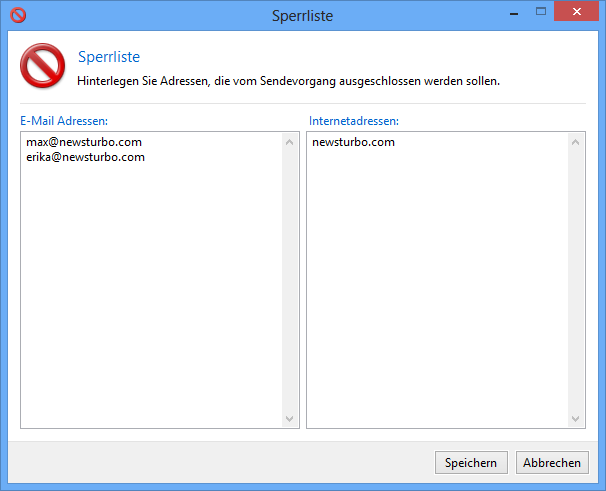Click the Sperrliste title bar app icon
The width and height of the screenshot is (606, 491).
[18, 15]
